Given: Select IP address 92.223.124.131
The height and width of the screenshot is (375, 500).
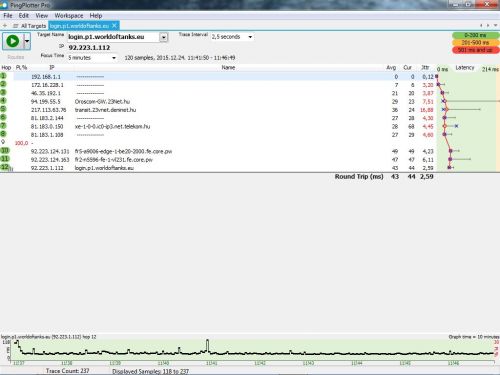Looking at the screenshot, I should coord(50,152).
